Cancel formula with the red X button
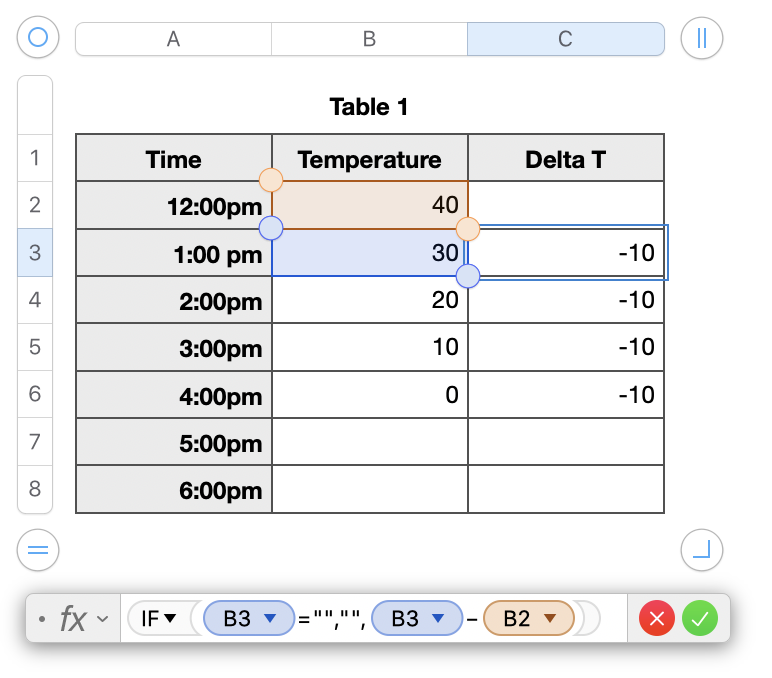Screen dimensions: 772x678 pos(657,619)
